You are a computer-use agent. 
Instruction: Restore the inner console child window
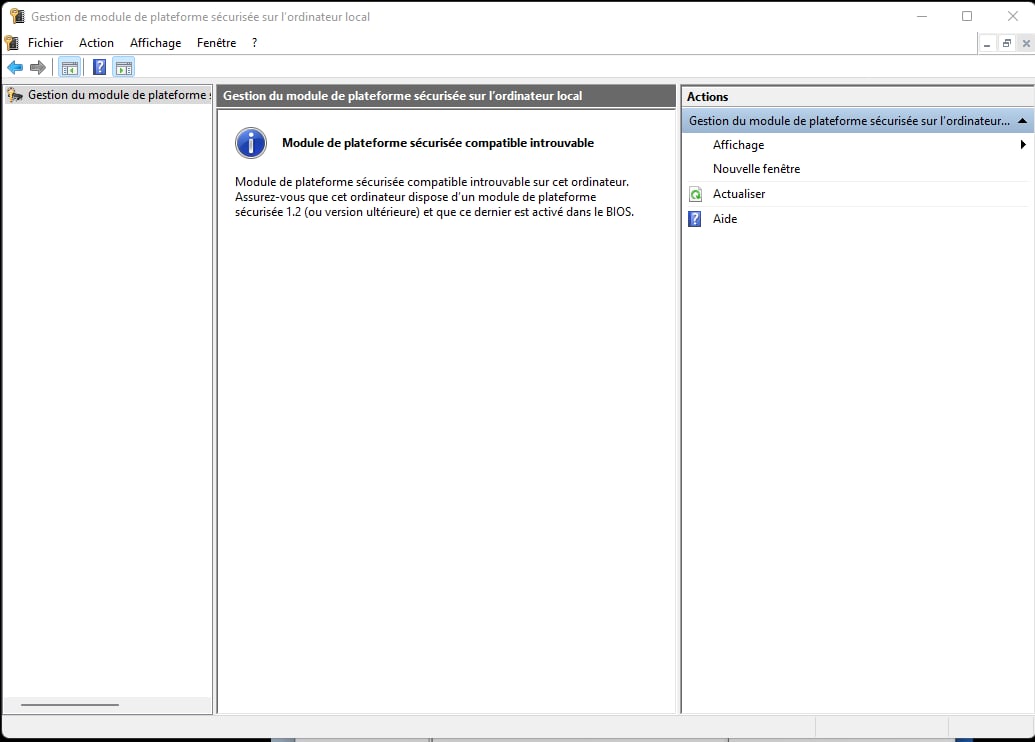(x=1007, y=43)
